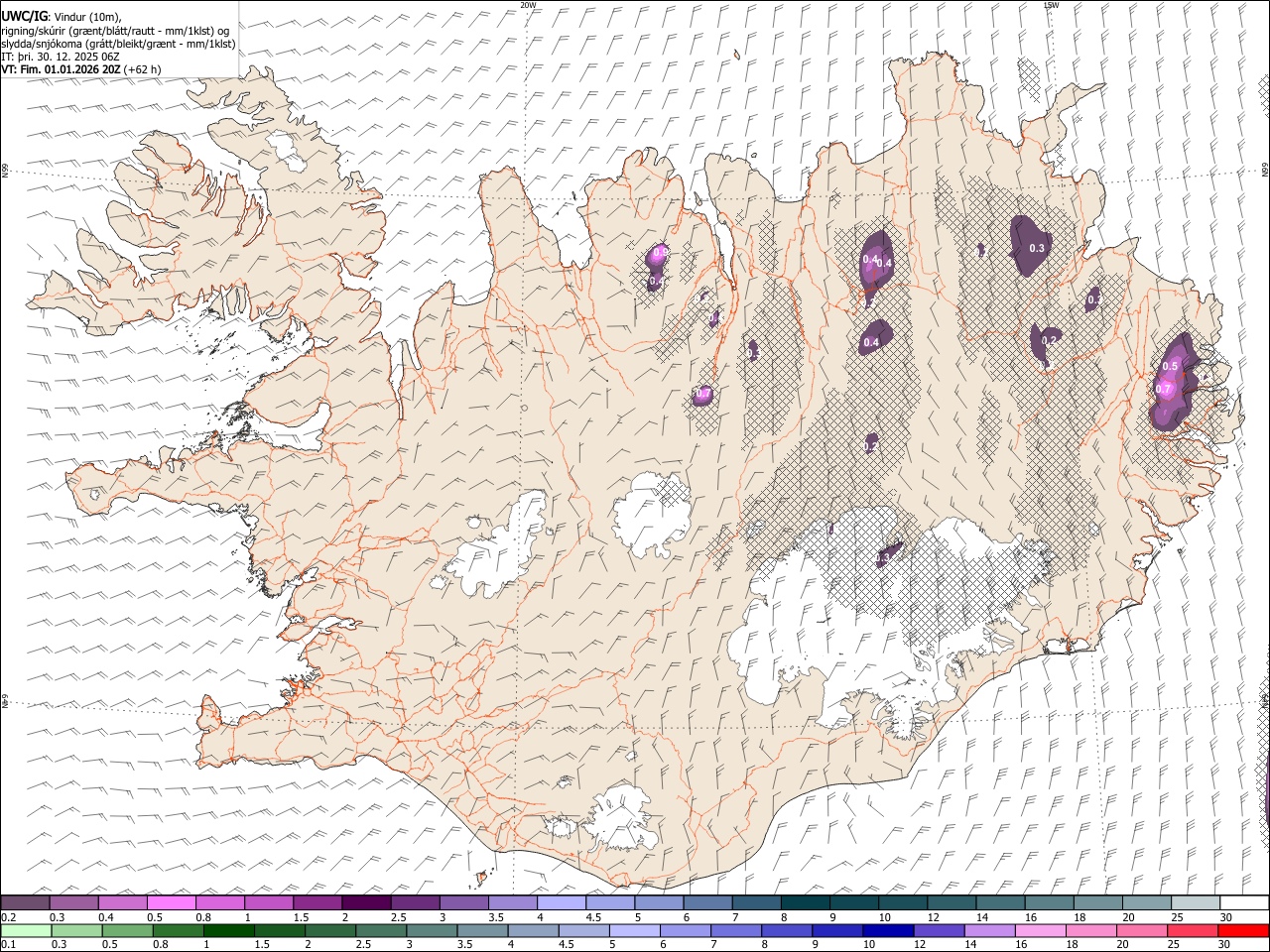The width and height of the screenshot is (1270, 952).
Task: Select the lower green swatch labeled 0.1
Action: (x=26, y=930)
